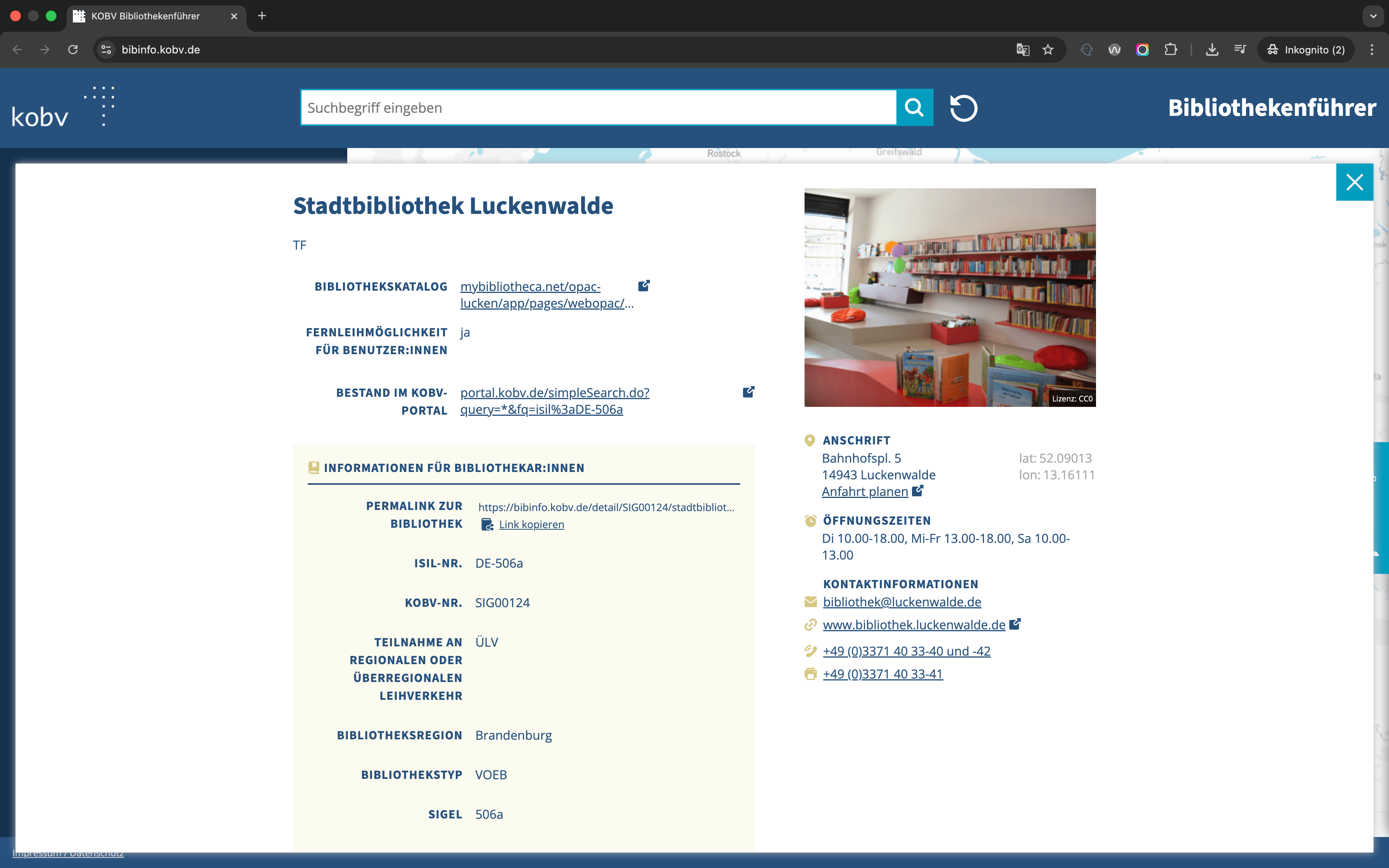Click email bibliothek@luckenwalde.de
Screen dimensions: 1389x868
point(902,602)
